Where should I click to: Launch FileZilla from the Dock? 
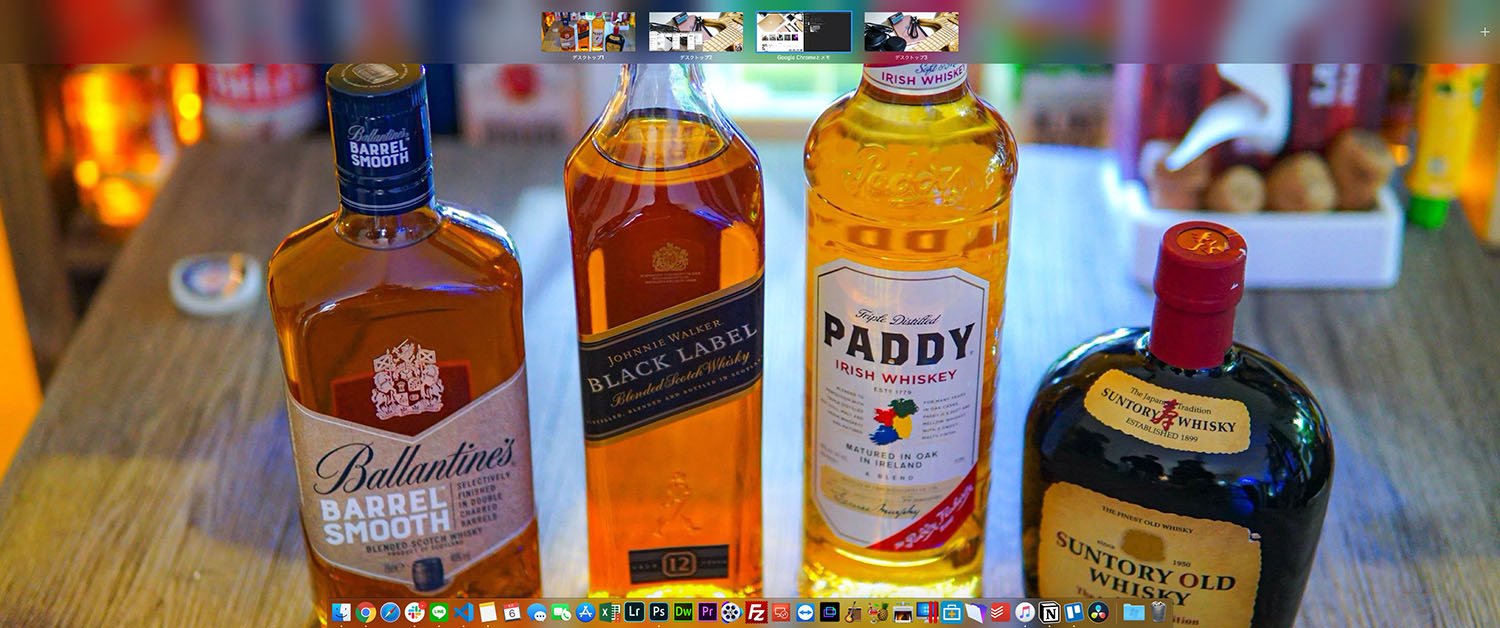coord(757,612)
